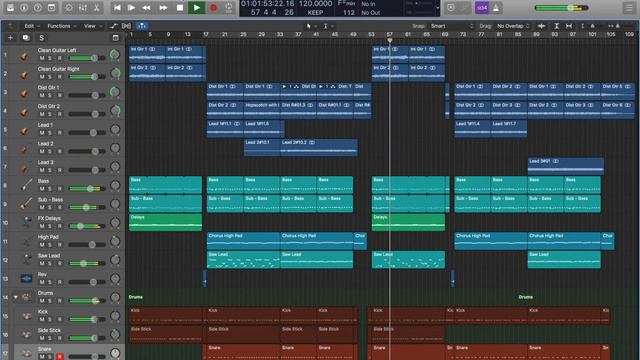640x360 pixels.
Task: Open the View menu
Action: (92, 26)
